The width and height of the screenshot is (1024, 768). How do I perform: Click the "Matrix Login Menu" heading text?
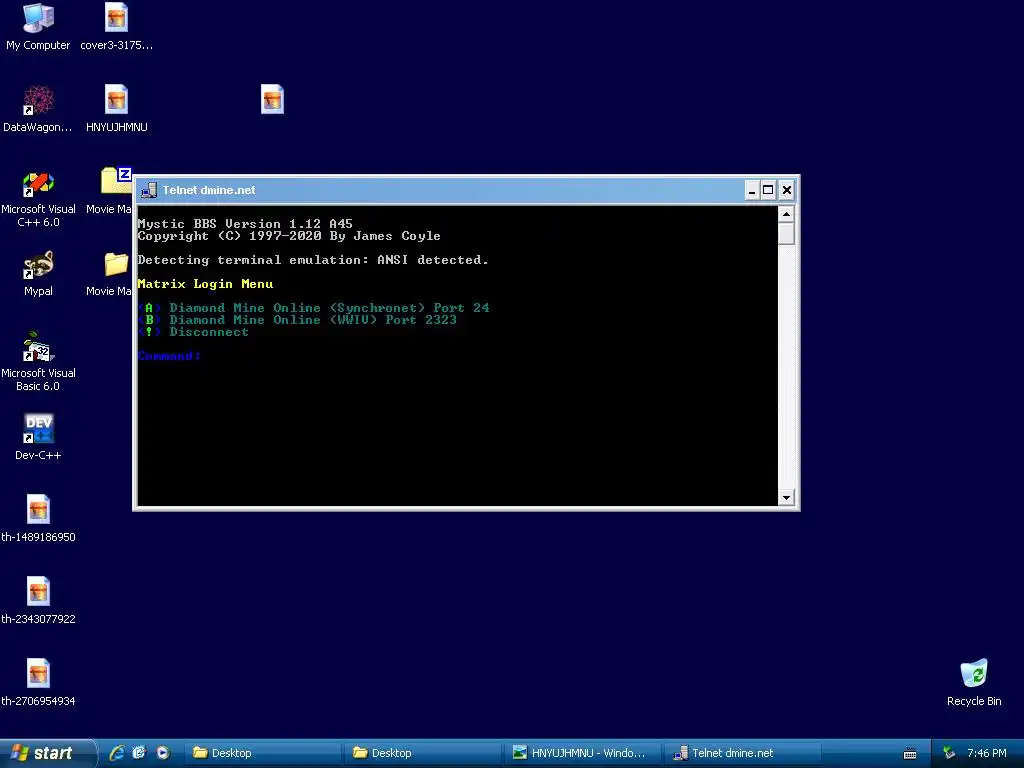205,284
